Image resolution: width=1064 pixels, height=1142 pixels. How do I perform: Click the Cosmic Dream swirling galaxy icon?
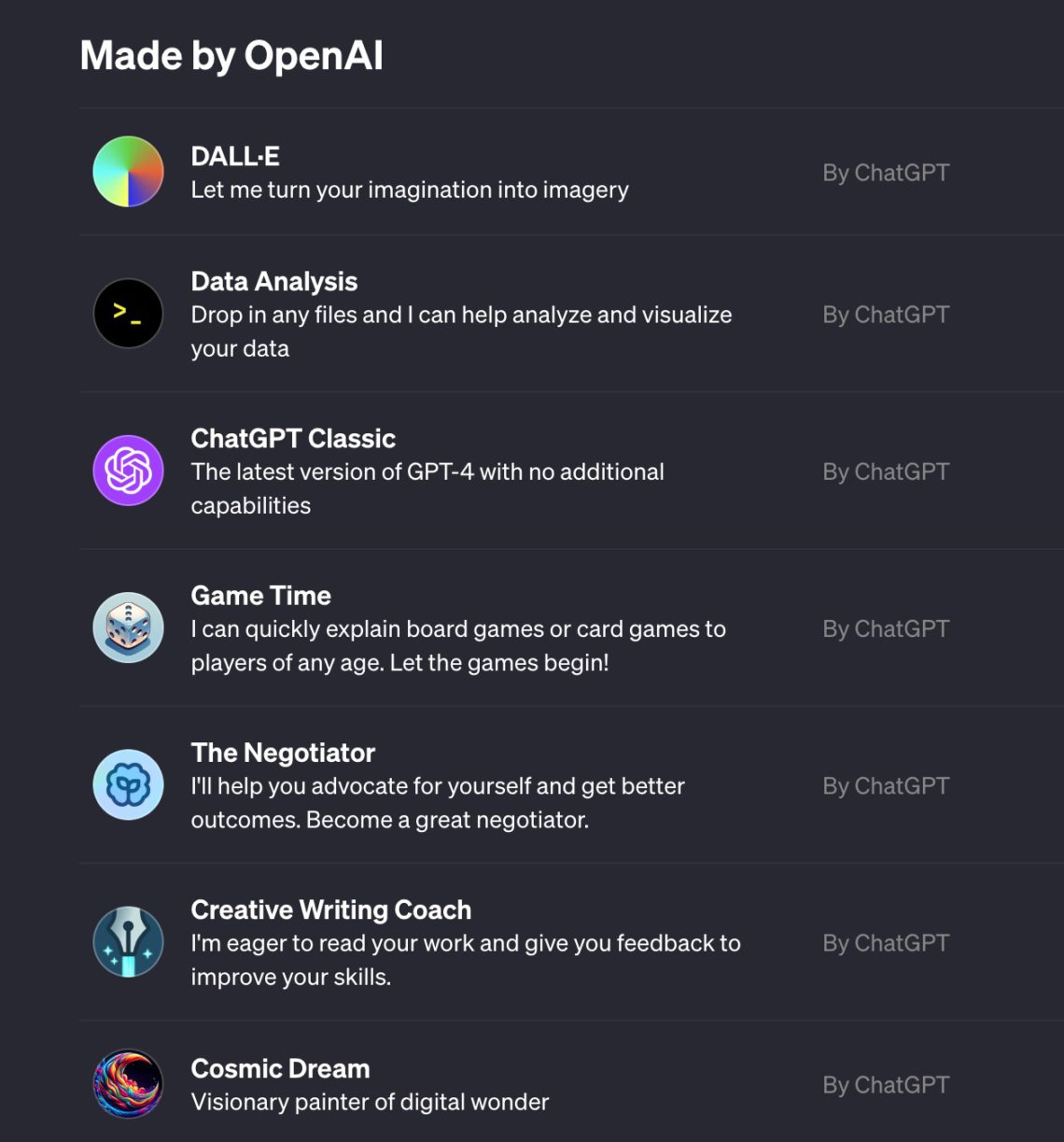pyautogui.click(x=129, y=1084)
